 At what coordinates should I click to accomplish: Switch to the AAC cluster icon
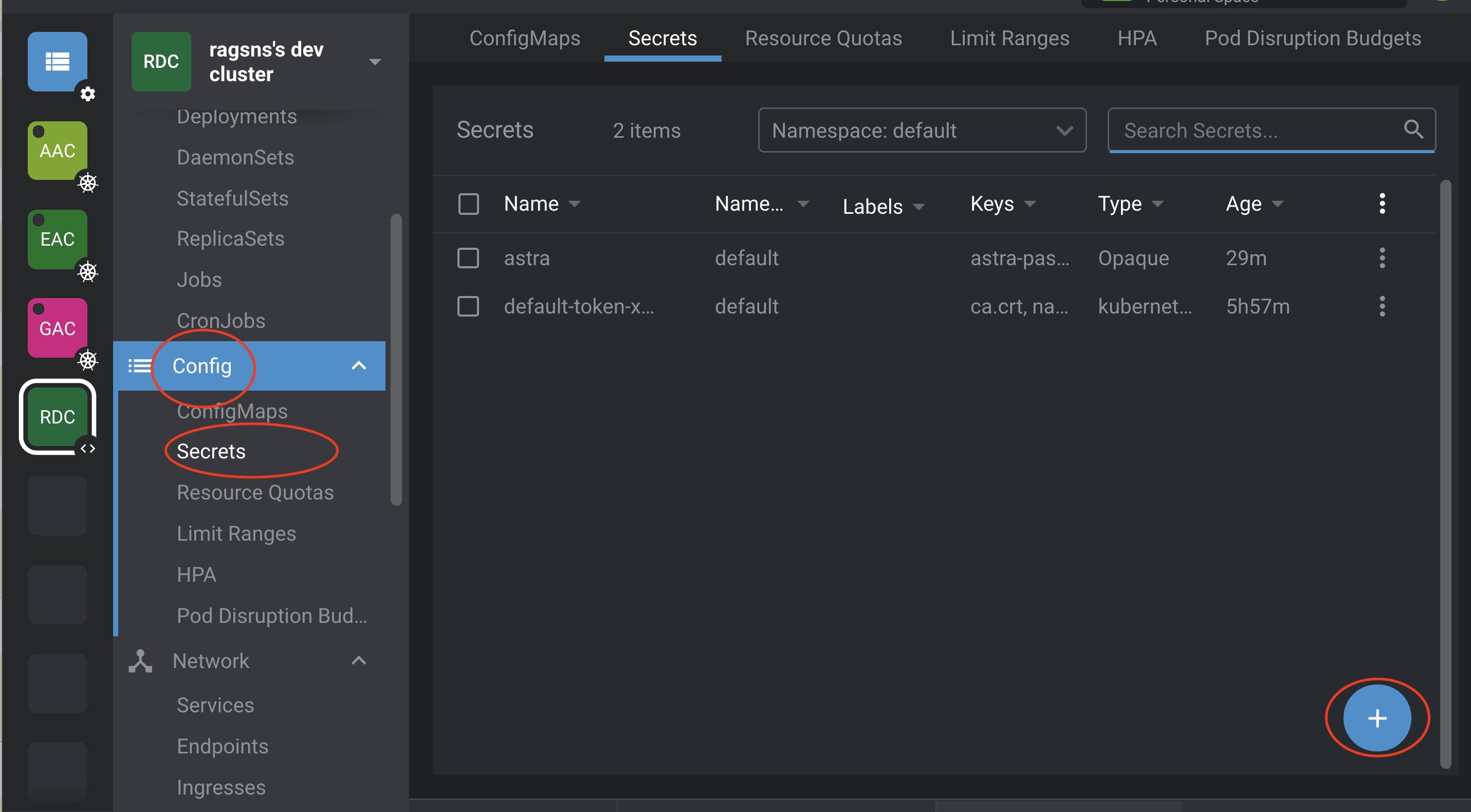[57, 151]
